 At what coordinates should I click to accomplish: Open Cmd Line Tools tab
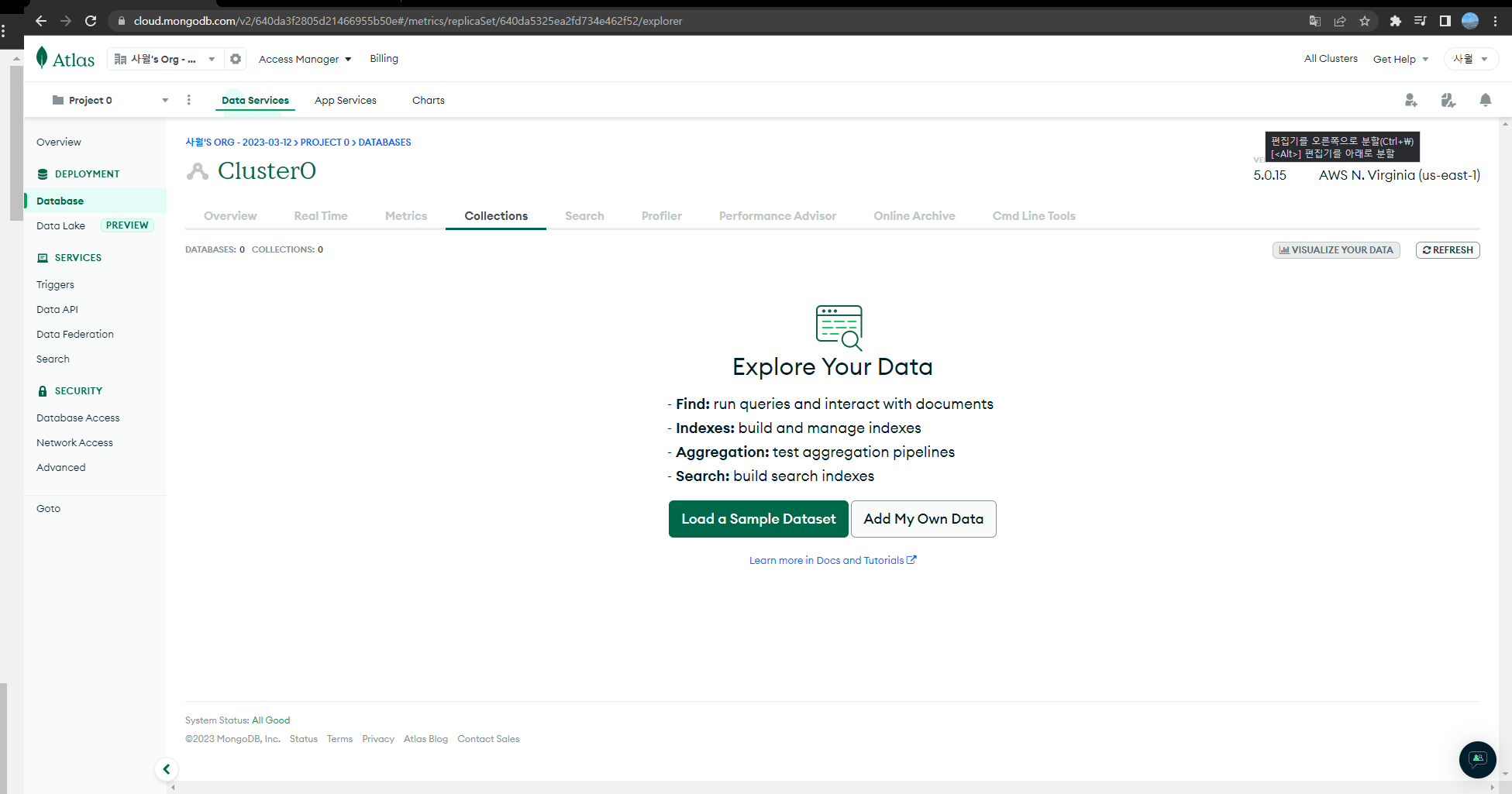point(1034,216)
